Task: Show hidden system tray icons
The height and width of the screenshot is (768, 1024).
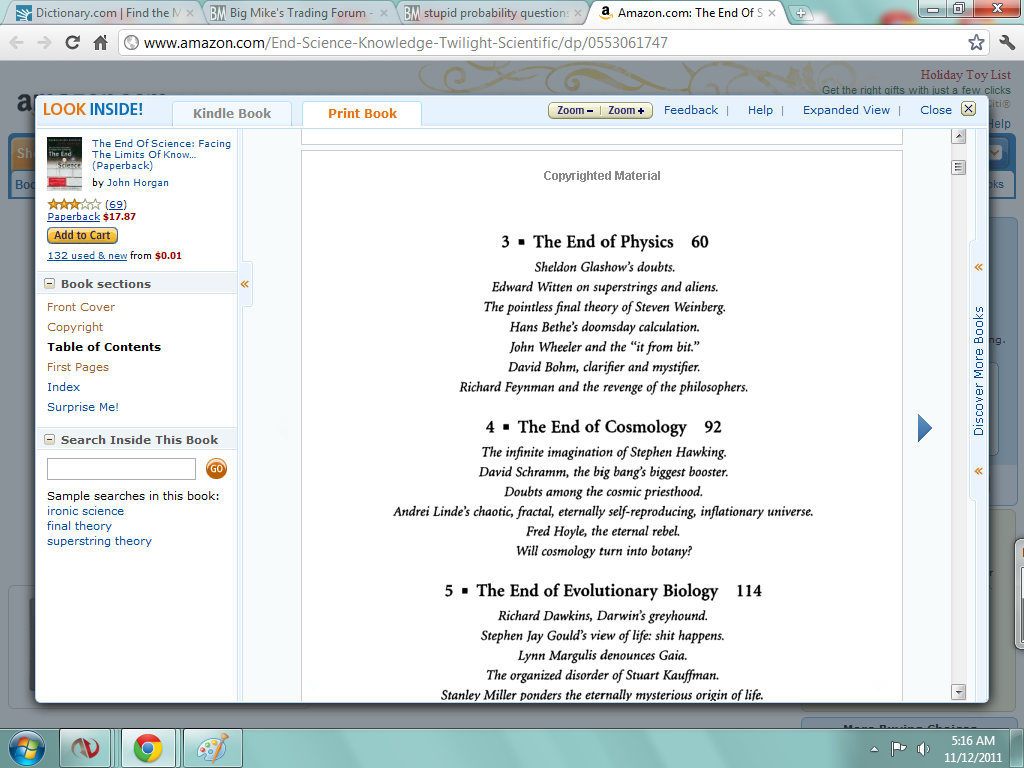Action: (x=874, y=749)
